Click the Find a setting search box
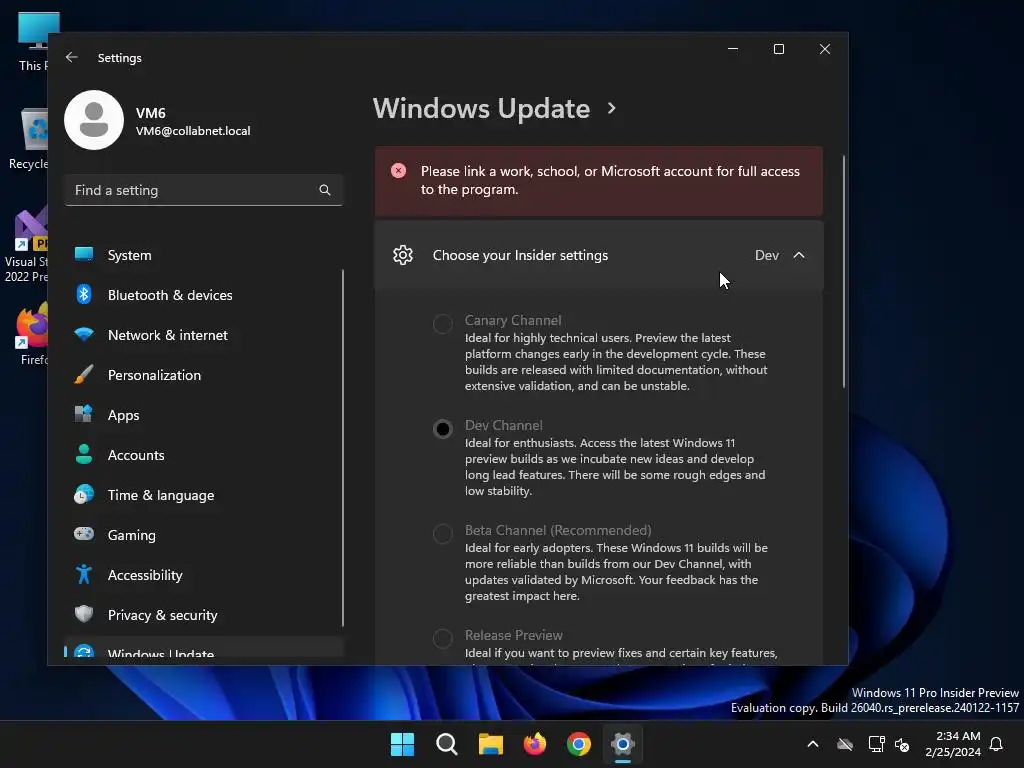 click(203, 190)
